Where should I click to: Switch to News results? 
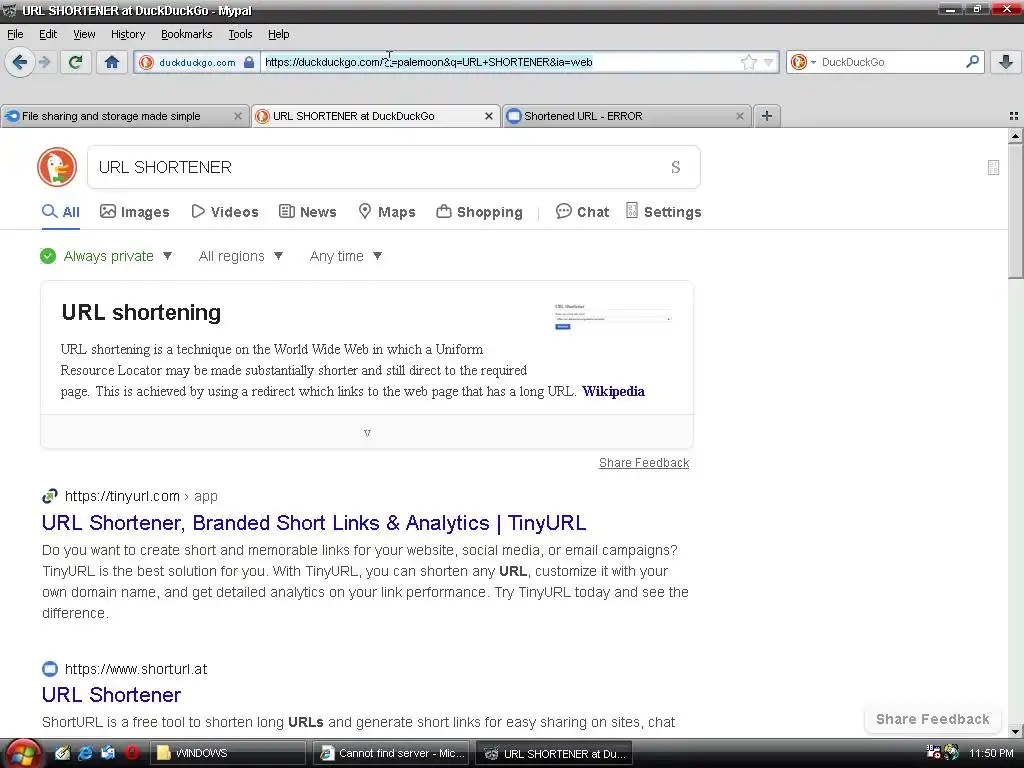click(x=308, y=212)
